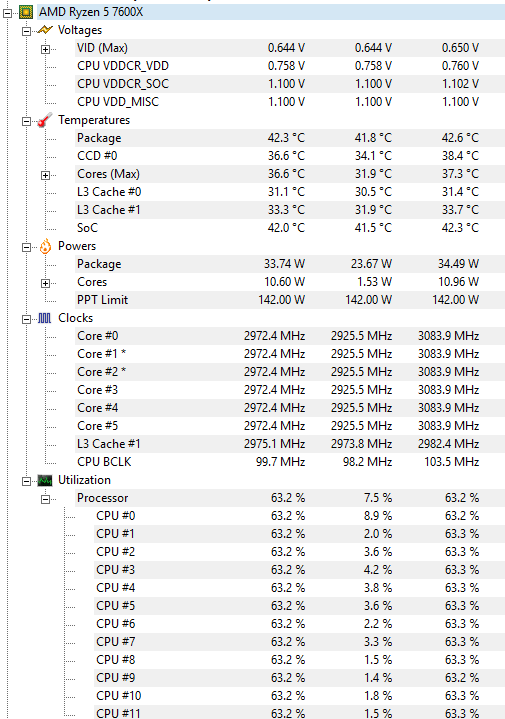Select the CPU #8 utilization row
The height and width of the screenshot is (719, 505).
(300, 660)
